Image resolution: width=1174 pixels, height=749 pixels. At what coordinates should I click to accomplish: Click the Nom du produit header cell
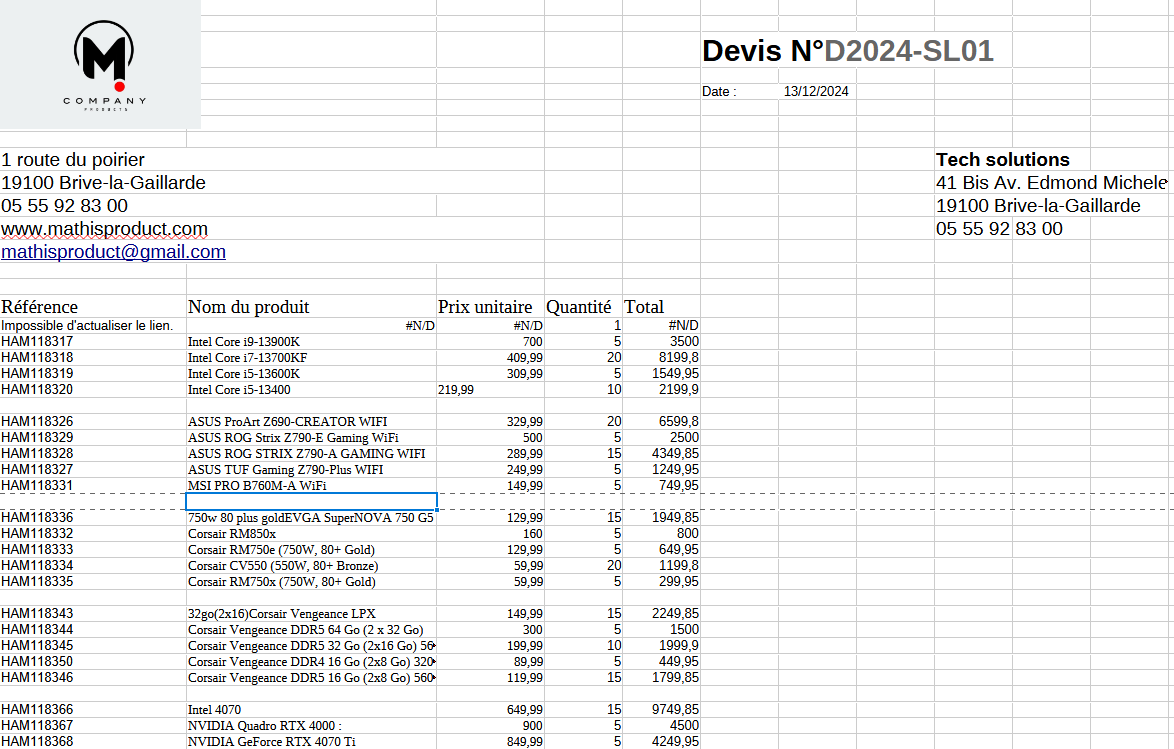(x=249, y=307)
